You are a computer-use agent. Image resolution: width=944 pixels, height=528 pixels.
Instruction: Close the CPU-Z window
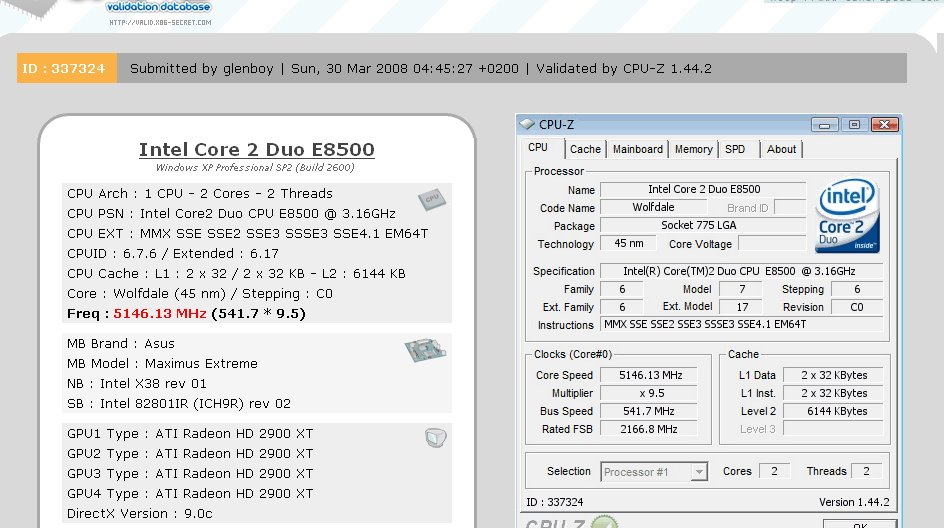882,125
